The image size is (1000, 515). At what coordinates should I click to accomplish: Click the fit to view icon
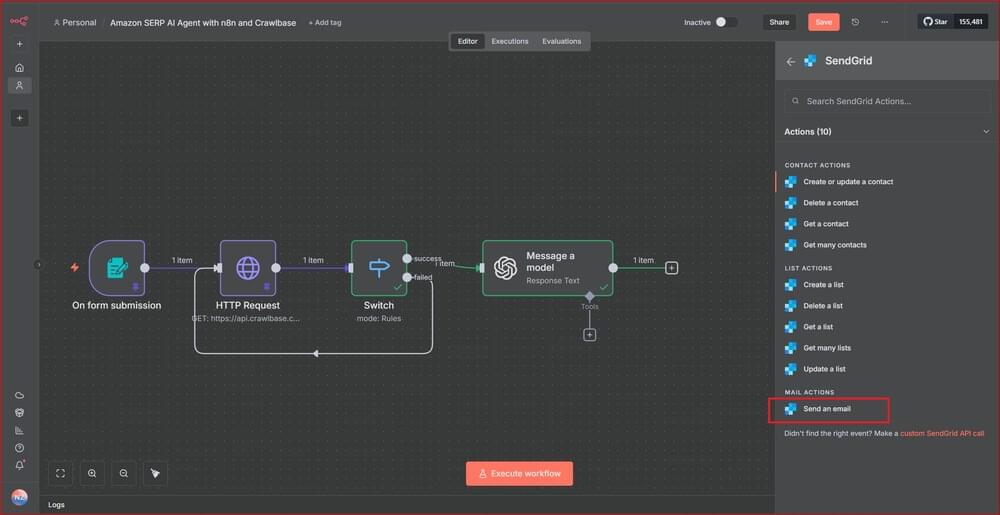pyautogui.click(x=60, y=473)
